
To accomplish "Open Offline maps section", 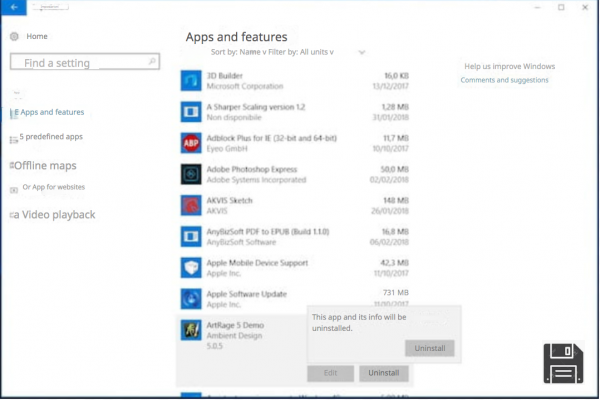I will pyautogui.click(x=43, y=165).
